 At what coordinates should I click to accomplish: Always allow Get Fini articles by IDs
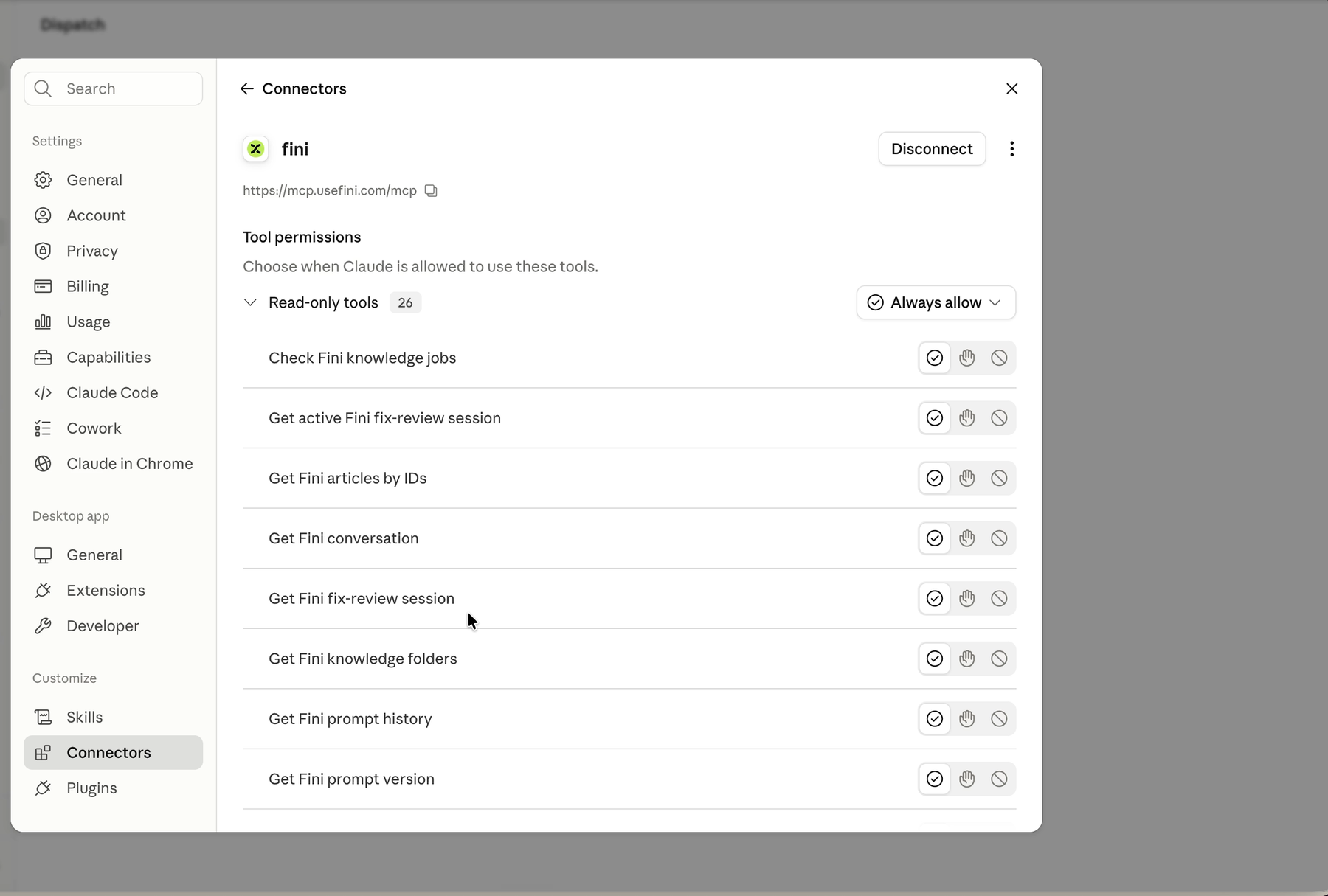tap(935, 478)
